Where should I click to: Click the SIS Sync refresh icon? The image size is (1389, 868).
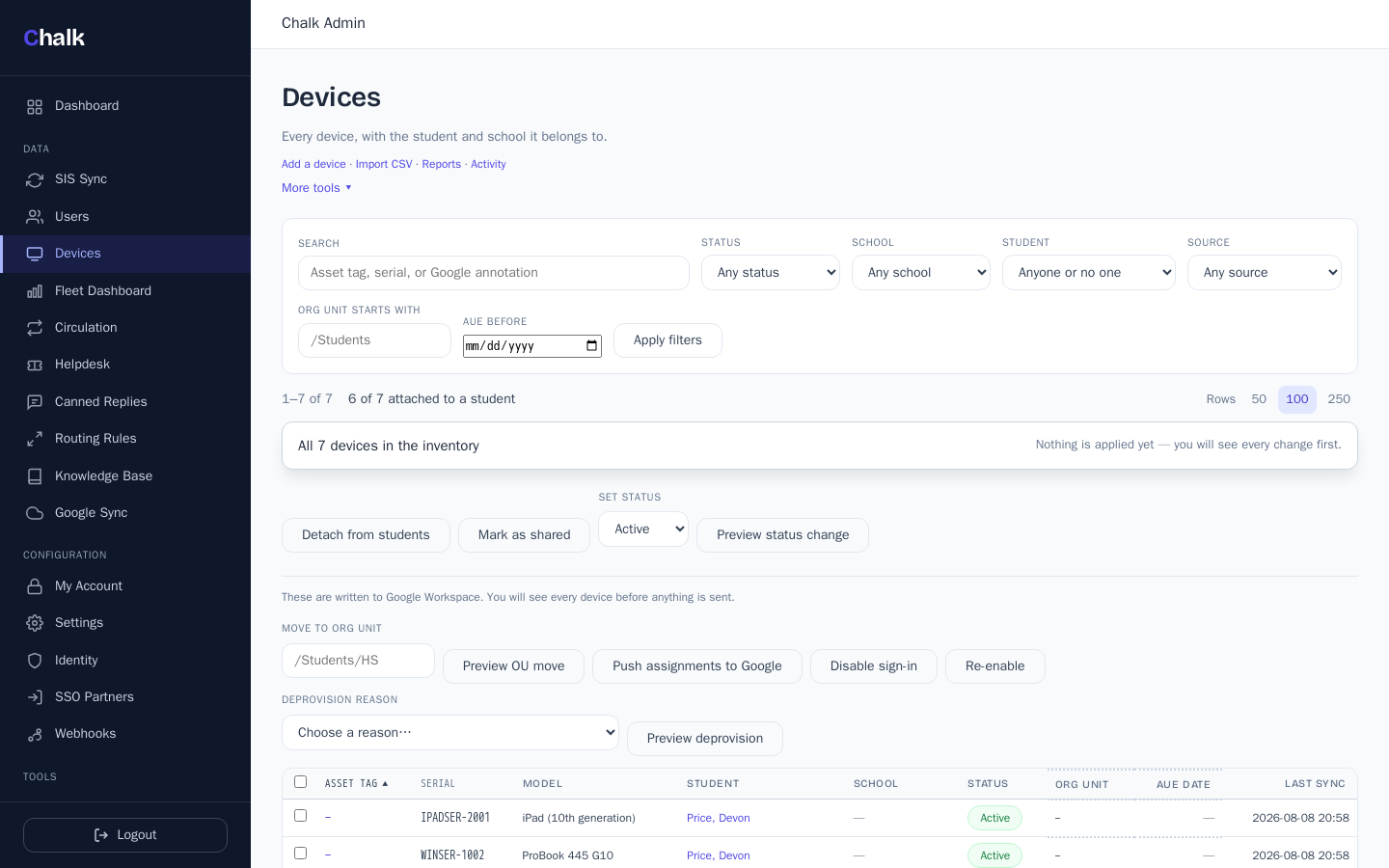(35, 179)
